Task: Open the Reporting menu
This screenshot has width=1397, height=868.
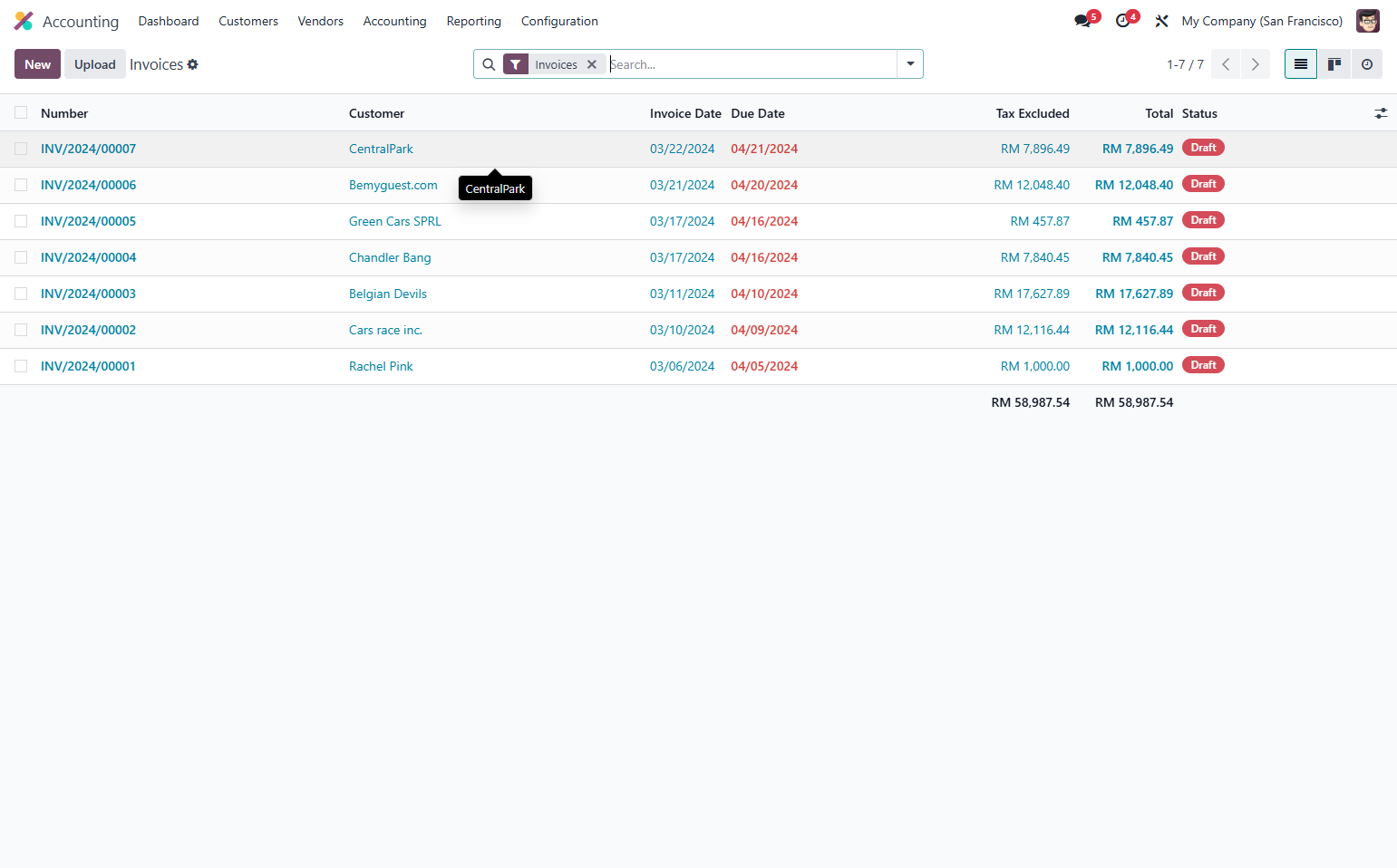Action: coord(474,21)
